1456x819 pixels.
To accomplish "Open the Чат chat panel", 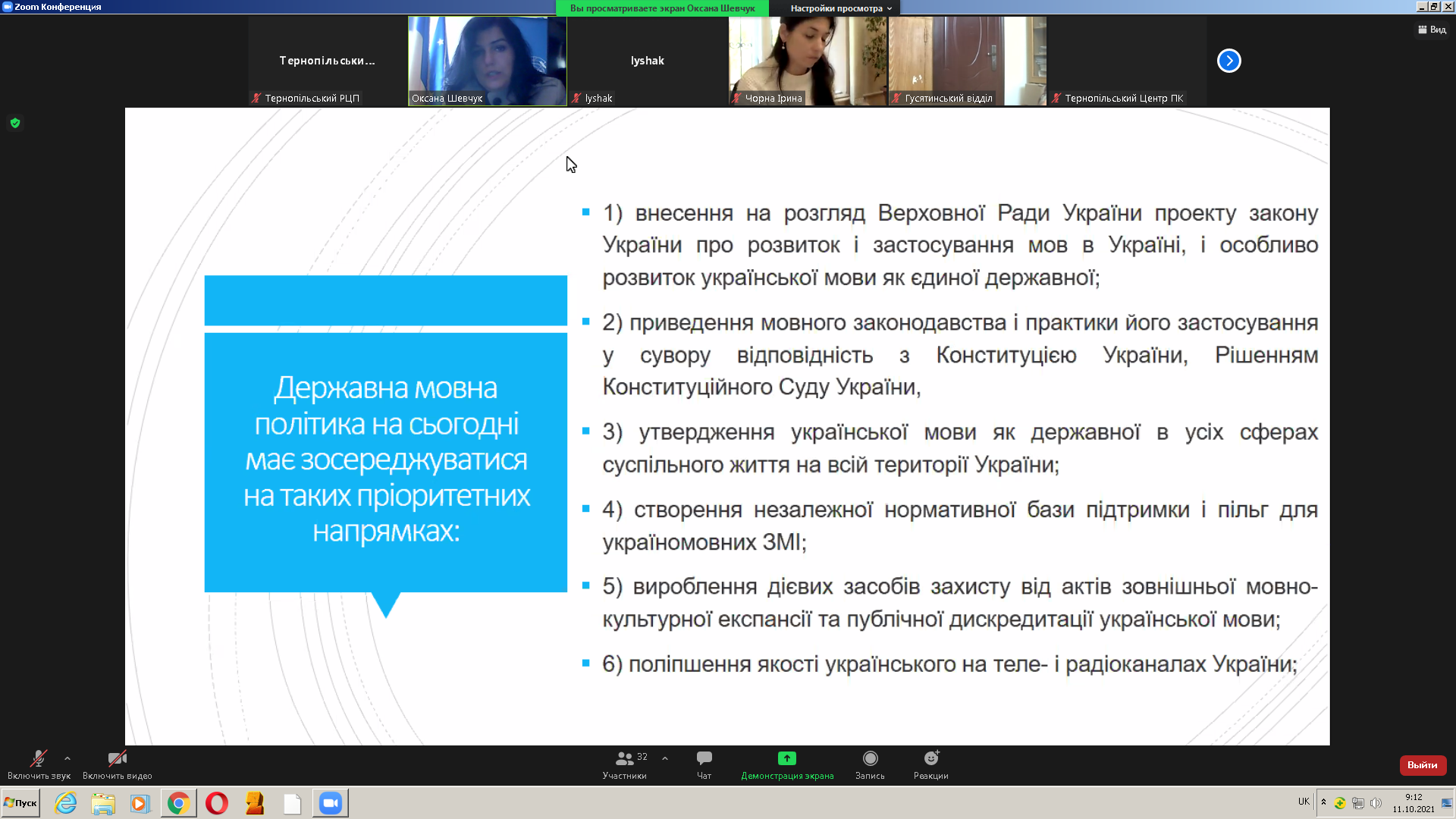I will tap(704, 764).
